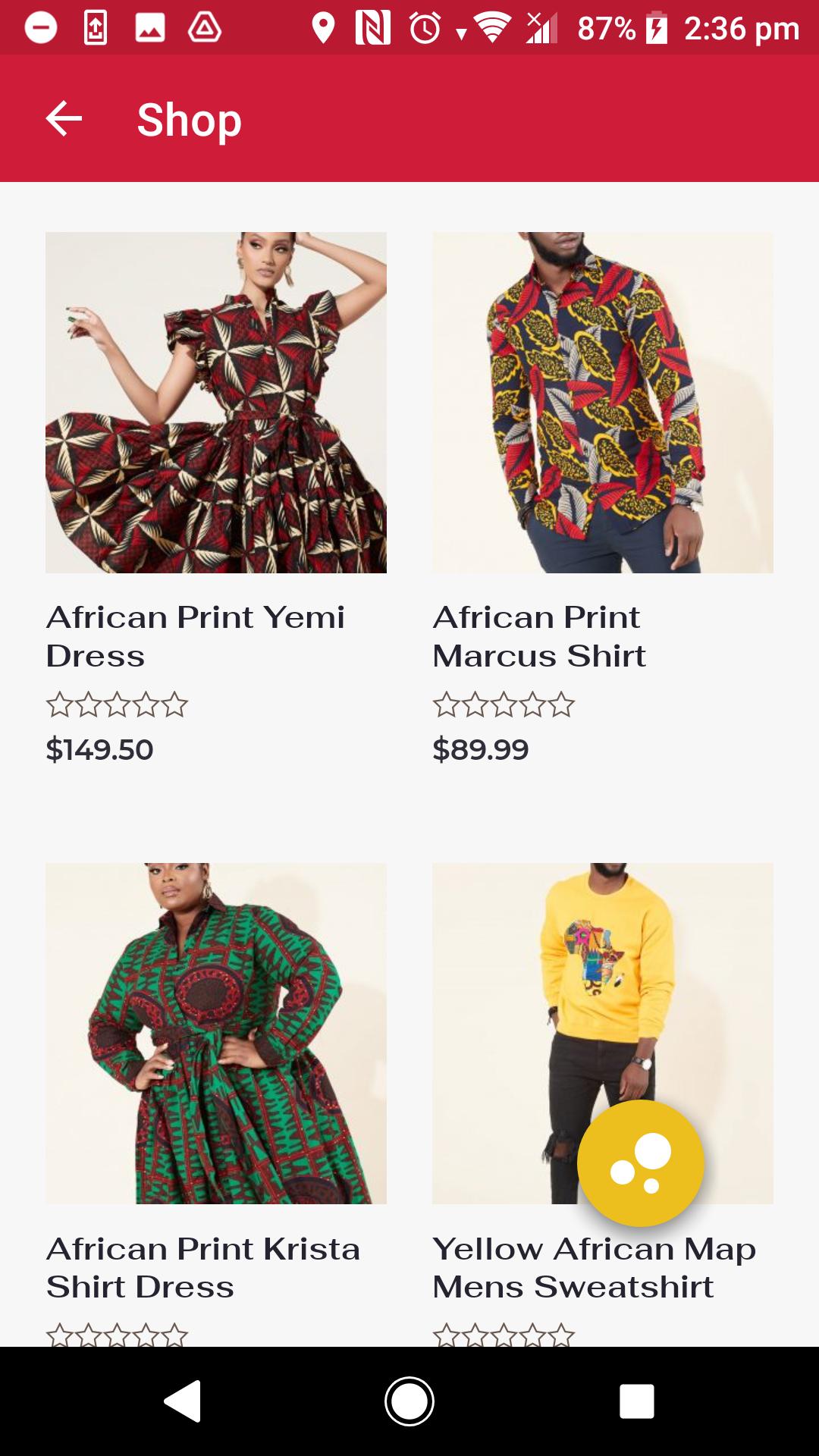Viewport: 819px width, 1456px height.
Task: Open yellow sweatshirt product photo
Action: [603, 1034]
